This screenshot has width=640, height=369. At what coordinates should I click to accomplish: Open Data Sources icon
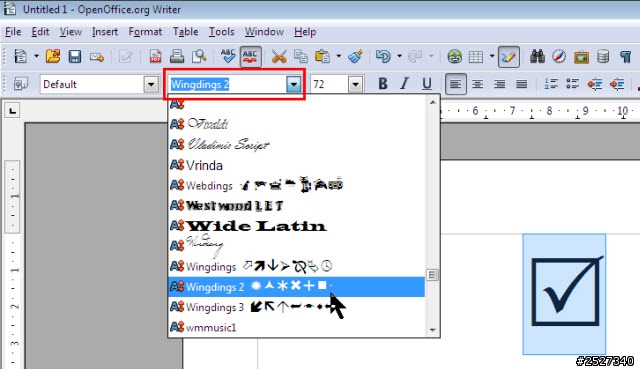coord(603,56)
